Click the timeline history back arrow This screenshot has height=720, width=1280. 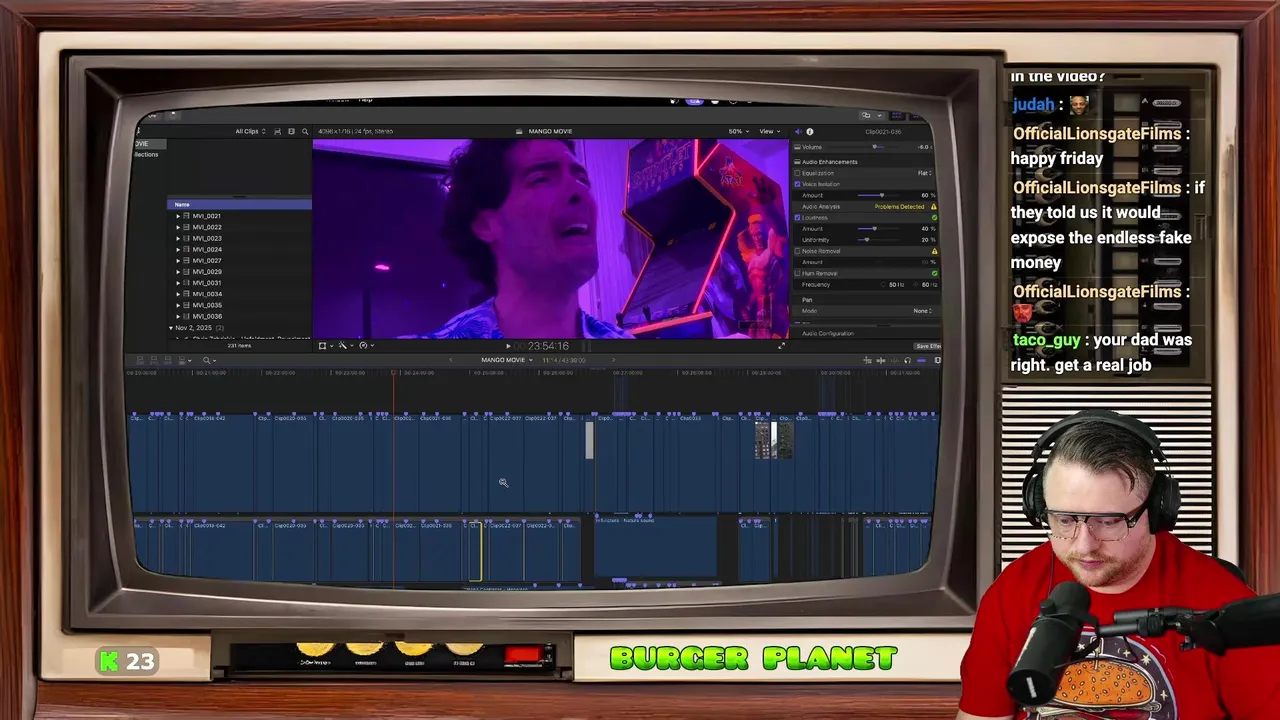tap(450, 360)
